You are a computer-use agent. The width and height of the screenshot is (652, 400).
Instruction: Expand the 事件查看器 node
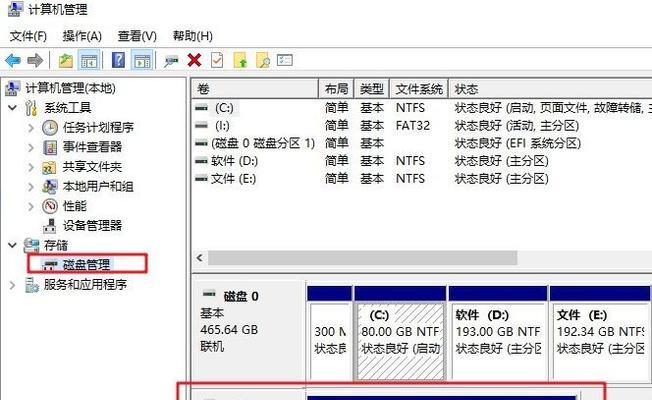pos(31,147)
